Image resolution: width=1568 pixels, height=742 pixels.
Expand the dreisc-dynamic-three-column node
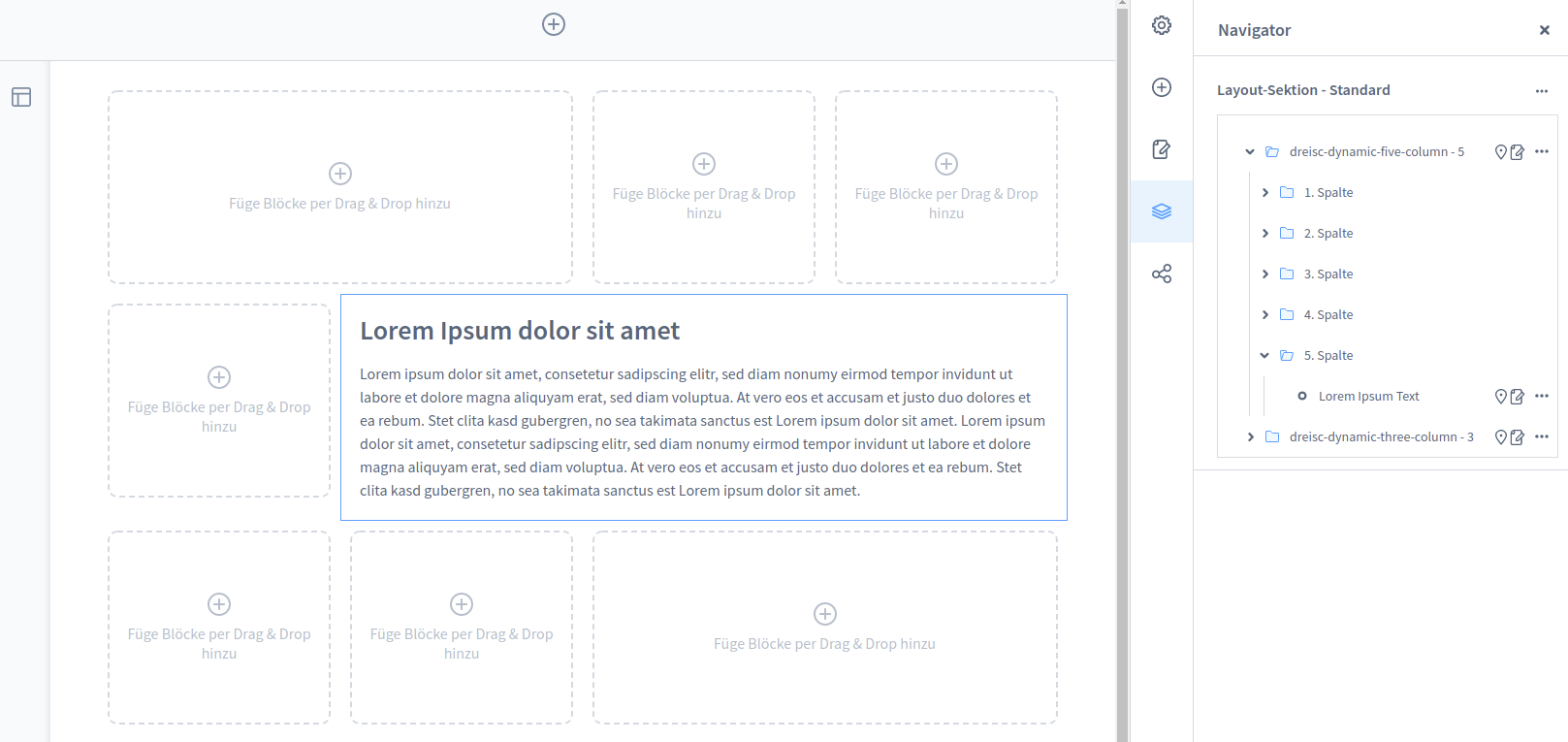[x=1250, y=436]
